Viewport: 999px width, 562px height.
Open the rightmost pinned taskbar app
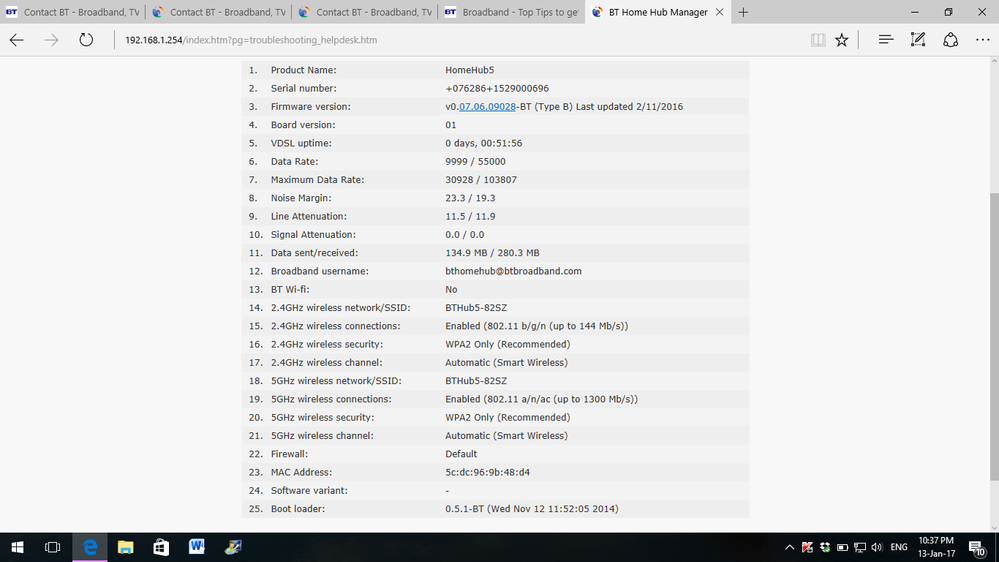coord(233,547)
